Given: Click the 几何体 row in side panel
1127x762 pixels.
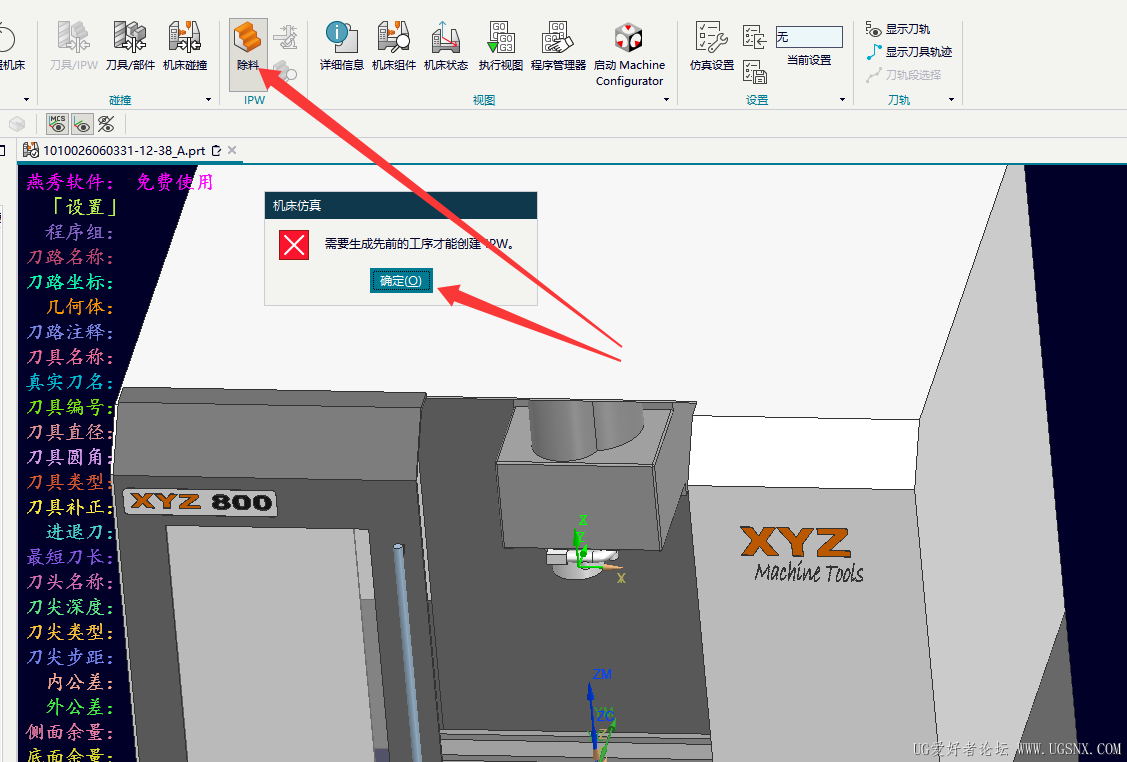Looking at the screenshot, I should [79, 307].
